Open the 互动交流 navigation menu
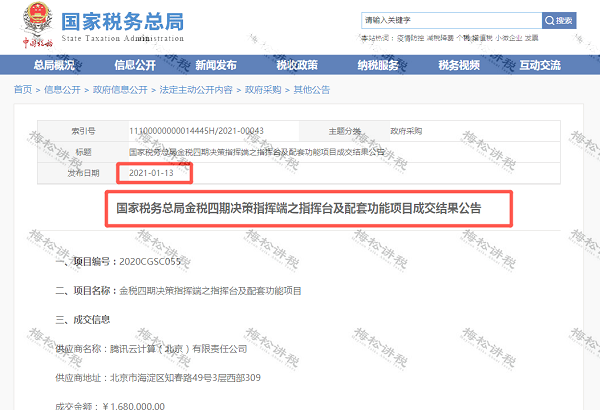Viewport: 600px width, 410px height. [x=540, y=65]
